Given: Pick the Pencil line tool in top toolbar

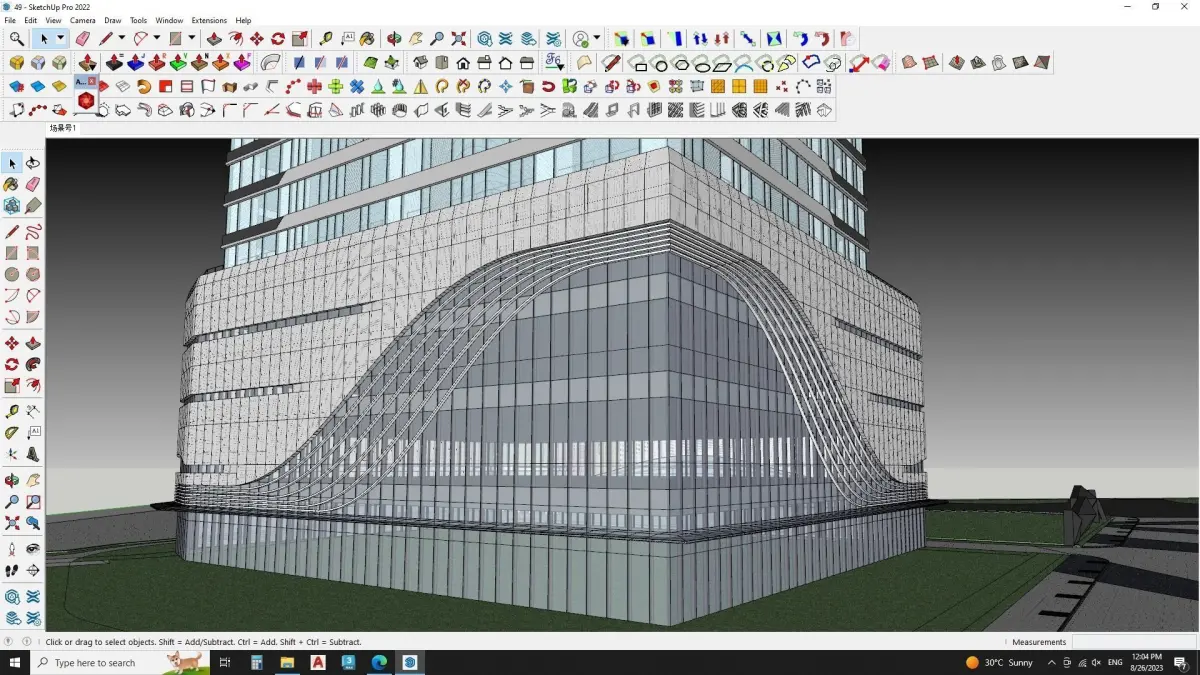Looking at the screenshot, I should [106, 39].
